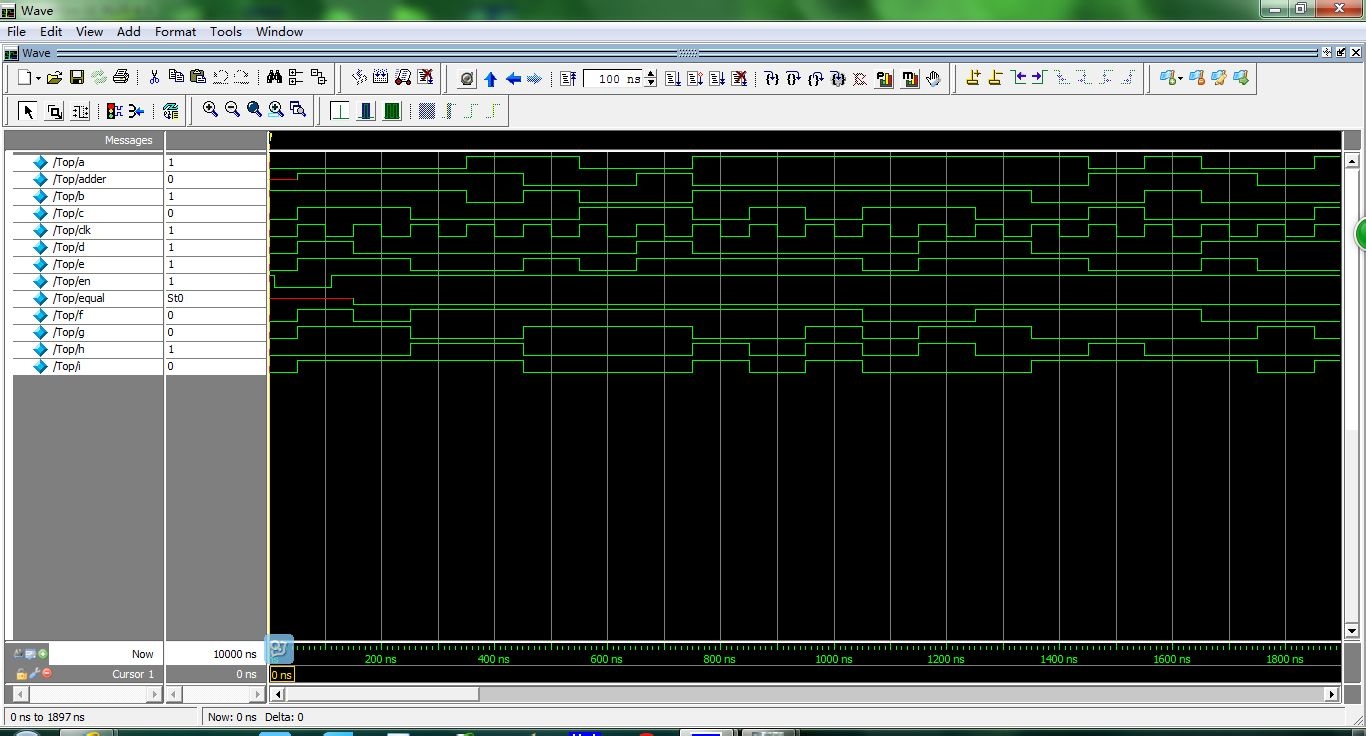Click the Zoom Out magnifier icon
This screenshot has height=736, width=1366.
coord(232,109)
